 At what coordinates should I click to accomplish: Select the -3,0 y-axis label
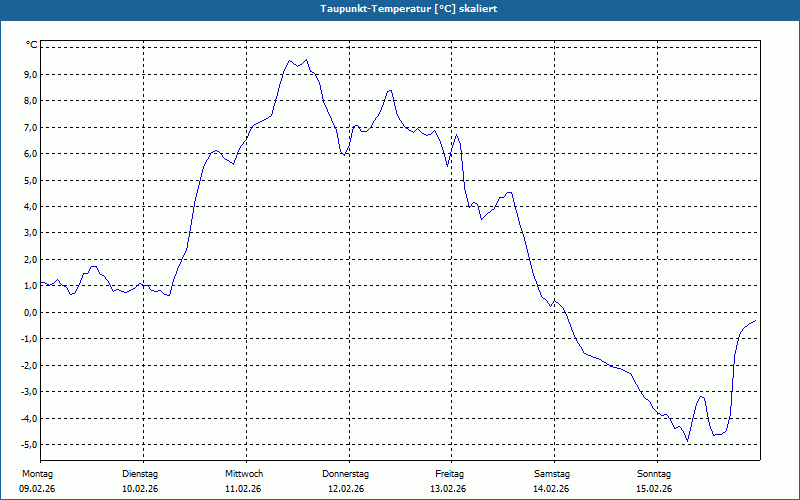(x=30, y=392)
